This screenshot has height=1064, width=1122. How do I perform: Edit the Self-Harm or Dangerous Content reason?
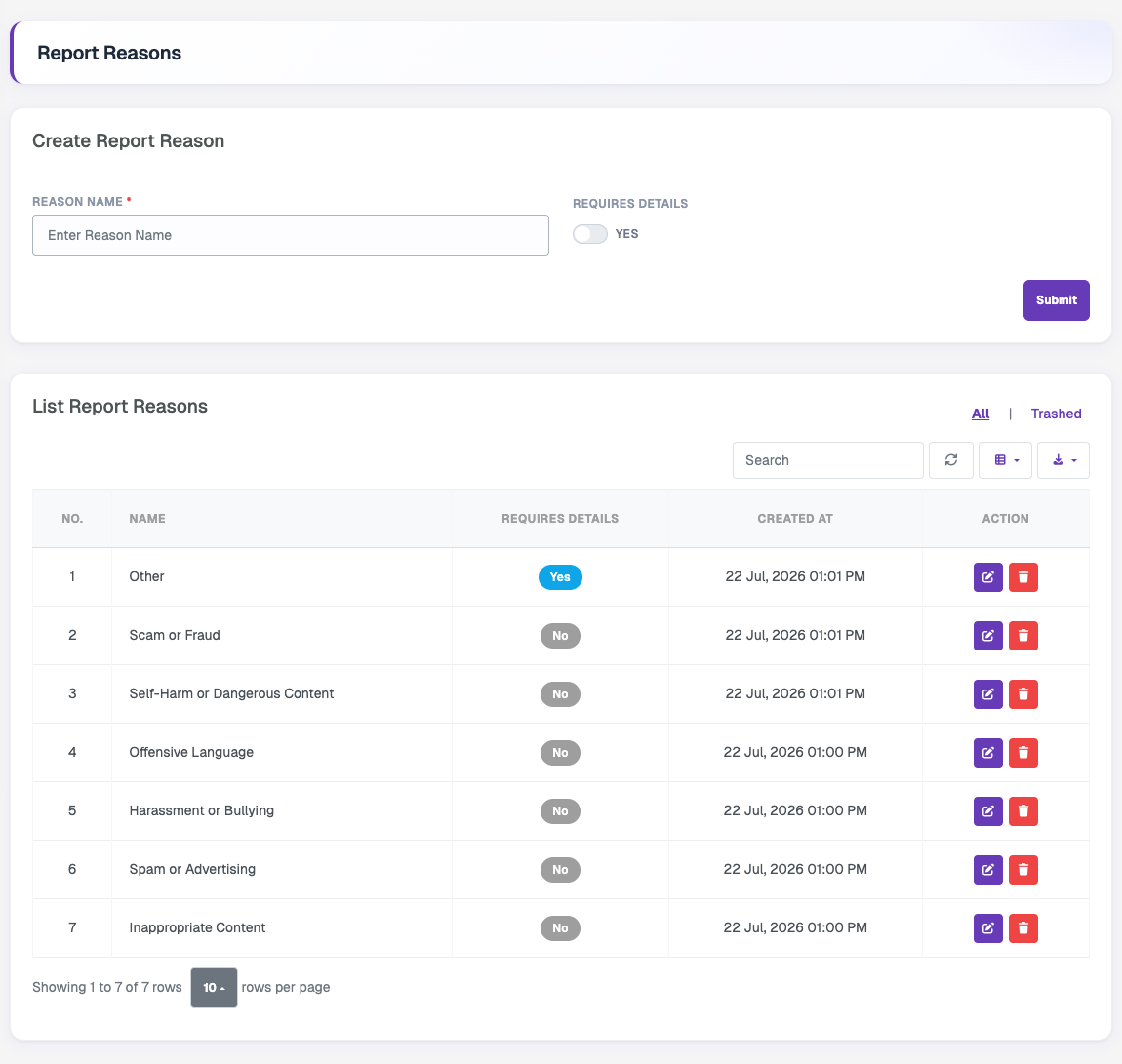[x=987, y=694]
